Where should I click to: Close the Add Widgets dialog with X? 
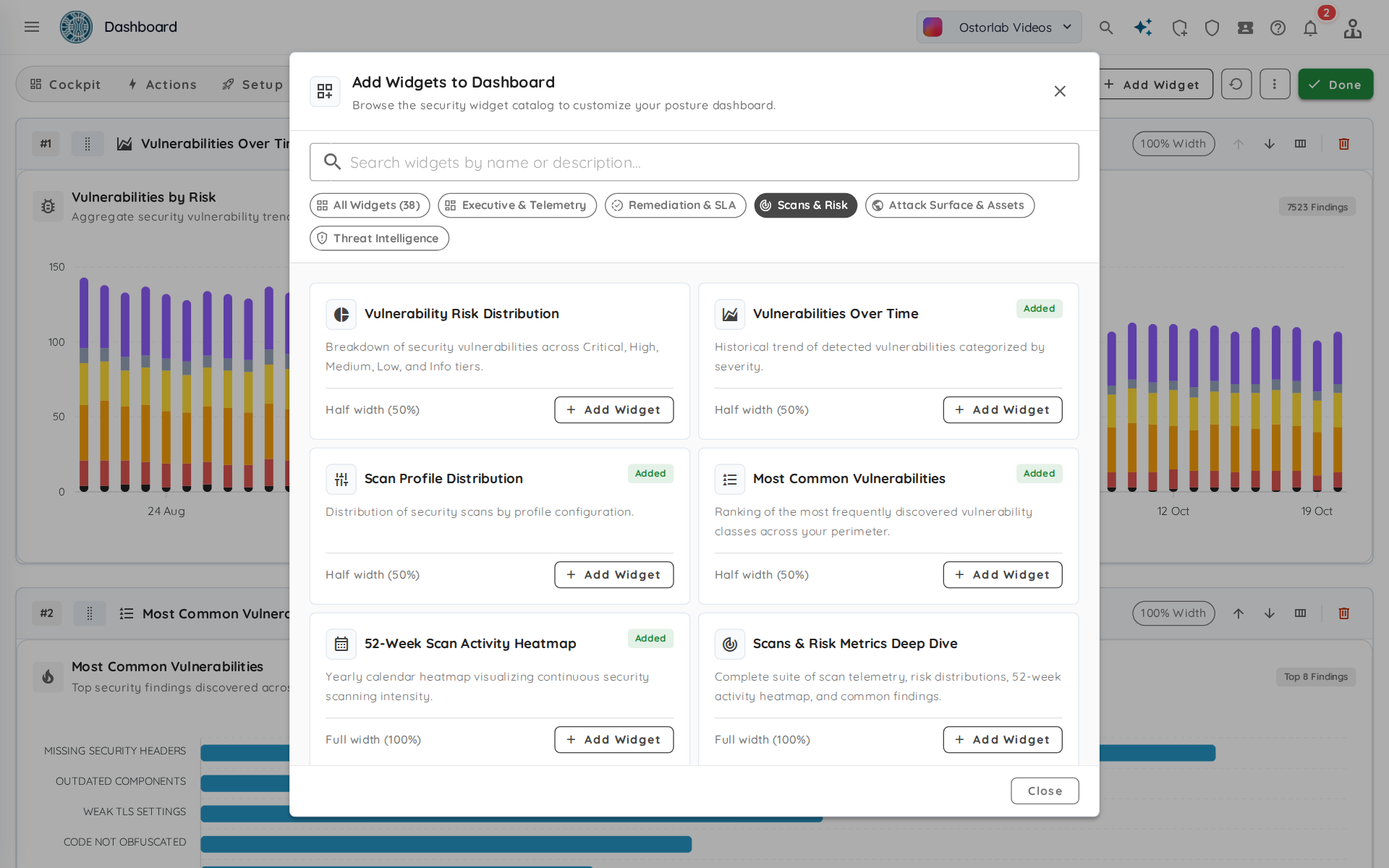(1060, 91)
